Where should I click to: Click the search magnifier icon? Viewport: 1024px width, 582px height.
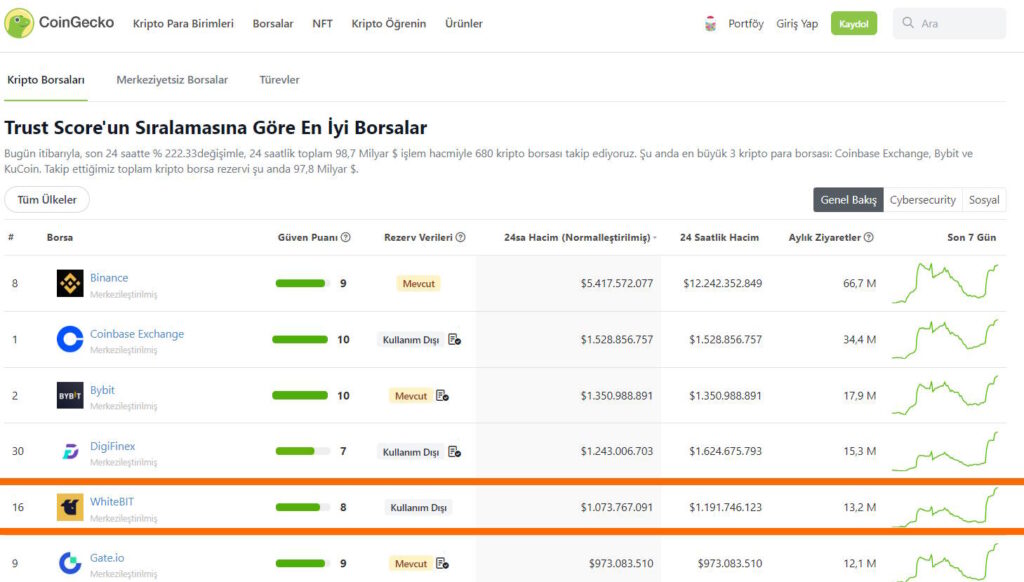[908, 23]
